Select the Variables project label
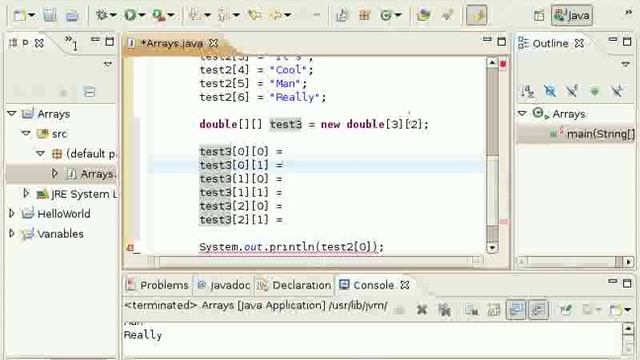The image size is (640, 360). [x=60, y=234]
